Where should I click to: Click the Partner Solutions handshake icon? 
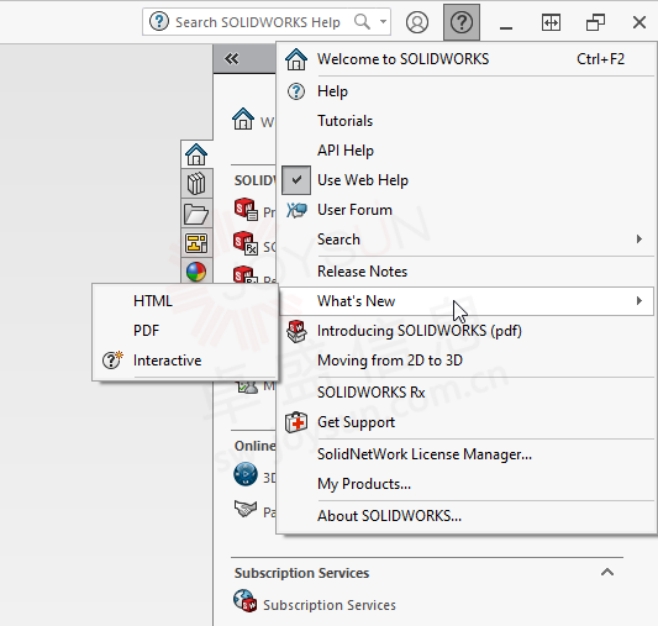245,509
